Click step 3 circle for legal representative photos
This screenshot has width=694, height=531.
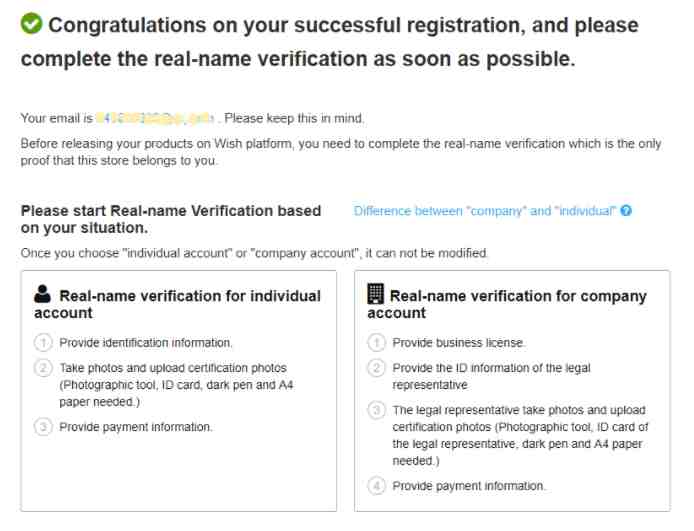tap(376, 410)
